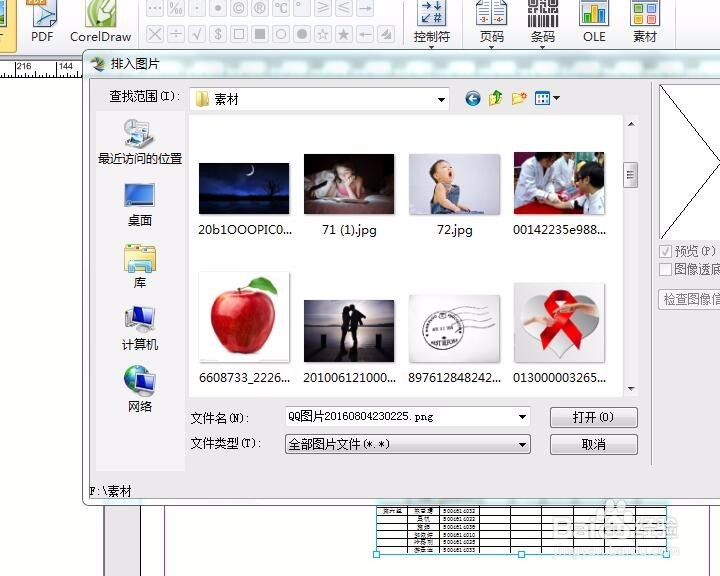Viewport: 720px width, 576px height.
Task: Expand the 文件名 filename dropdown arrow
Action: coord(522,417)
